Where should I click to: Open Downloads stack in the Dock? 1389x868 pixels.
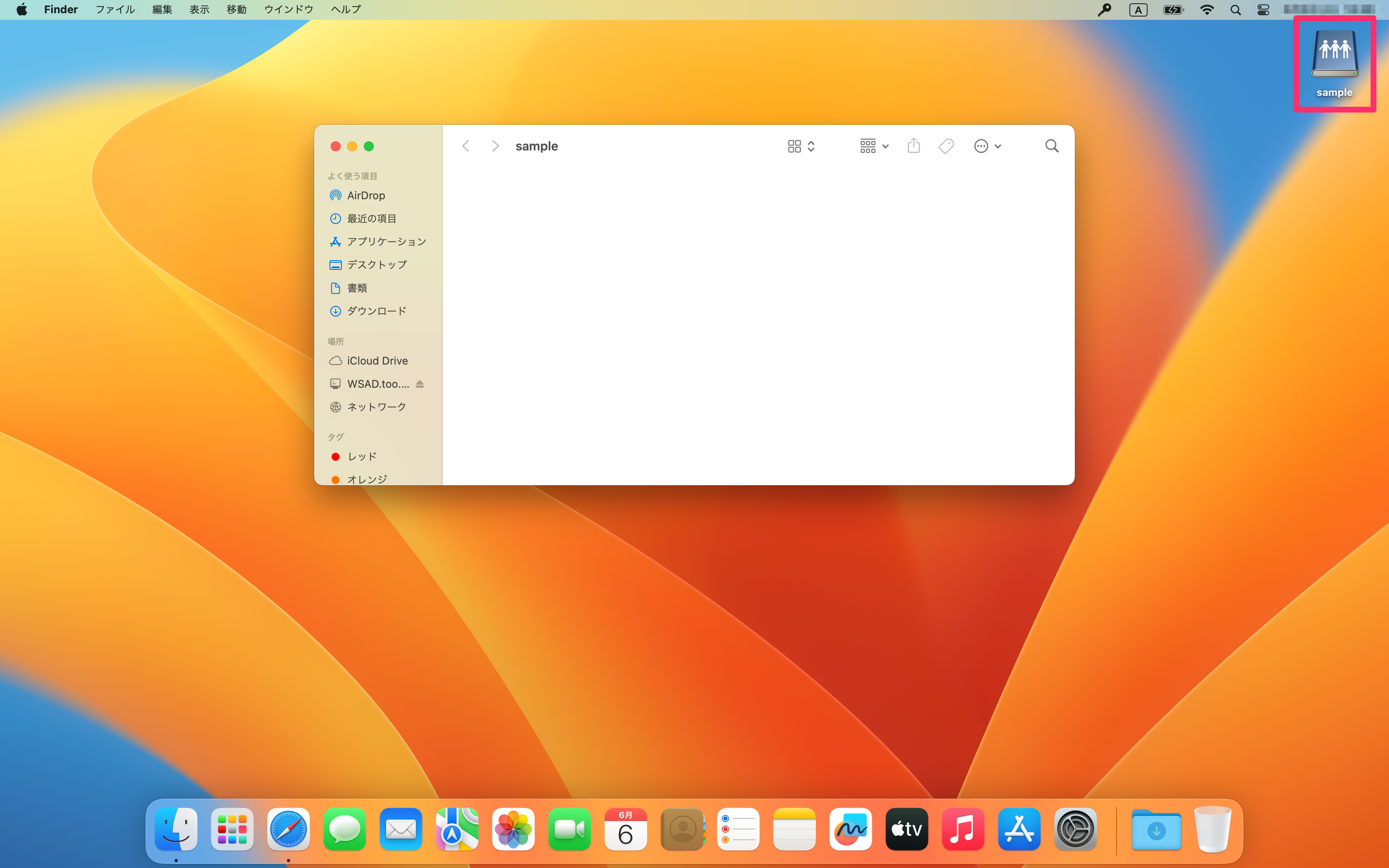click(1156, 830)
